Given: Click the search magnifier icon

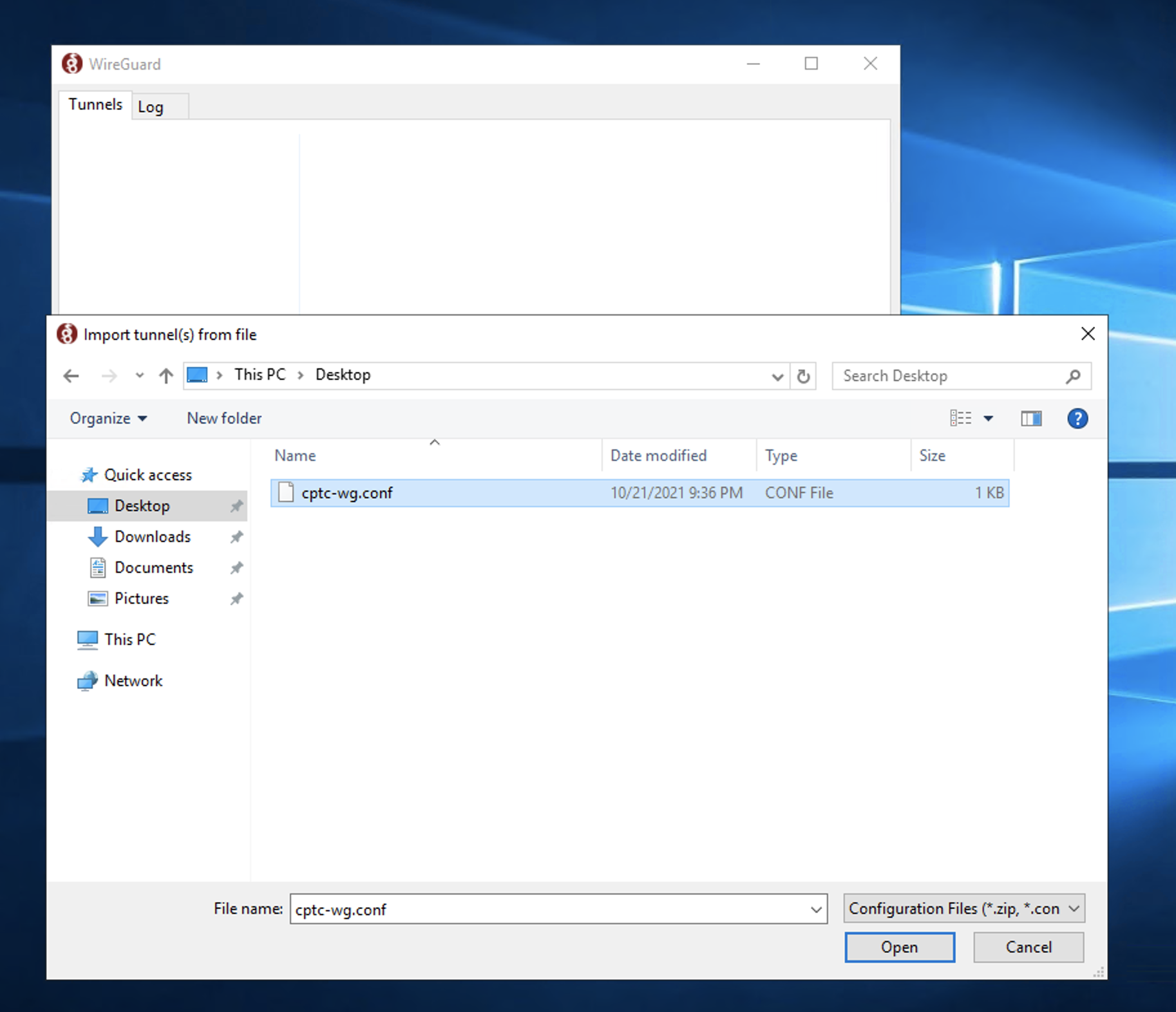Looking at the screenshot, I should point(1073,377).
